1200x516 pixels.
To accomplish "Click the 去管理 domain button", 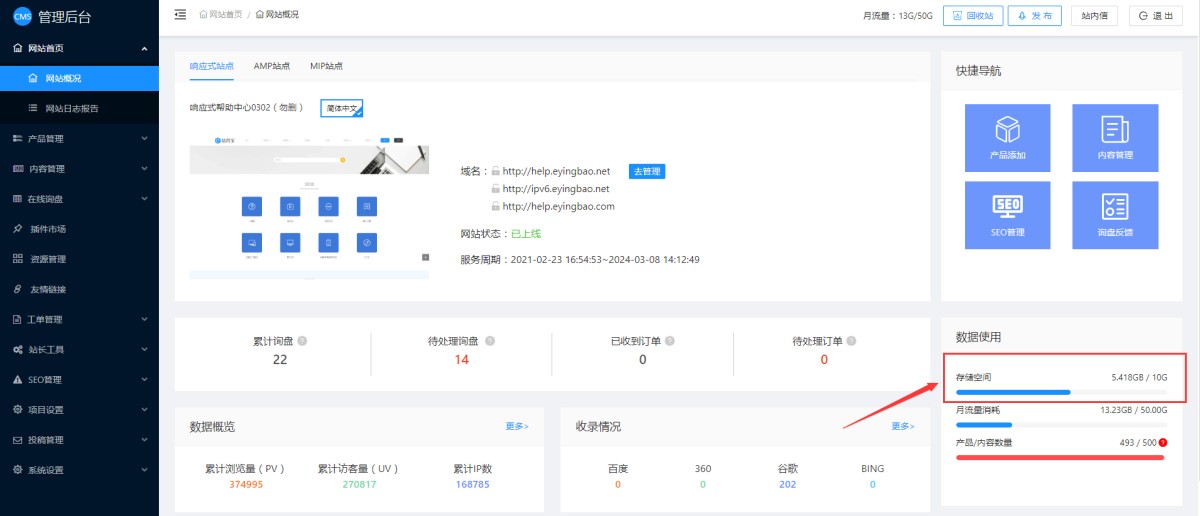I will [646, 171].
